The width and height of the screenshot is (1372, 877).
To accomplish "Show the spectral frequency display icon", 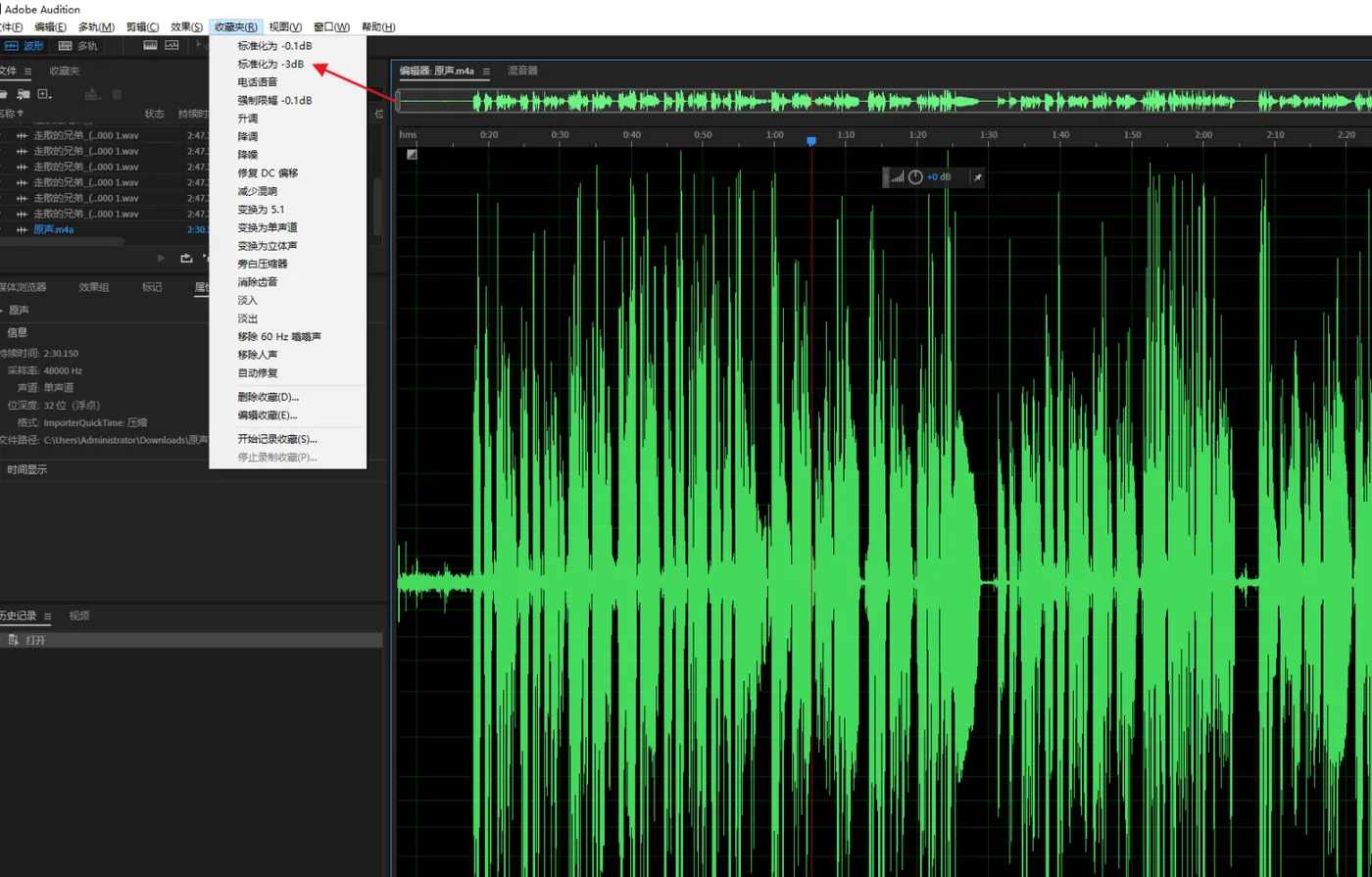I will [150, 45].
